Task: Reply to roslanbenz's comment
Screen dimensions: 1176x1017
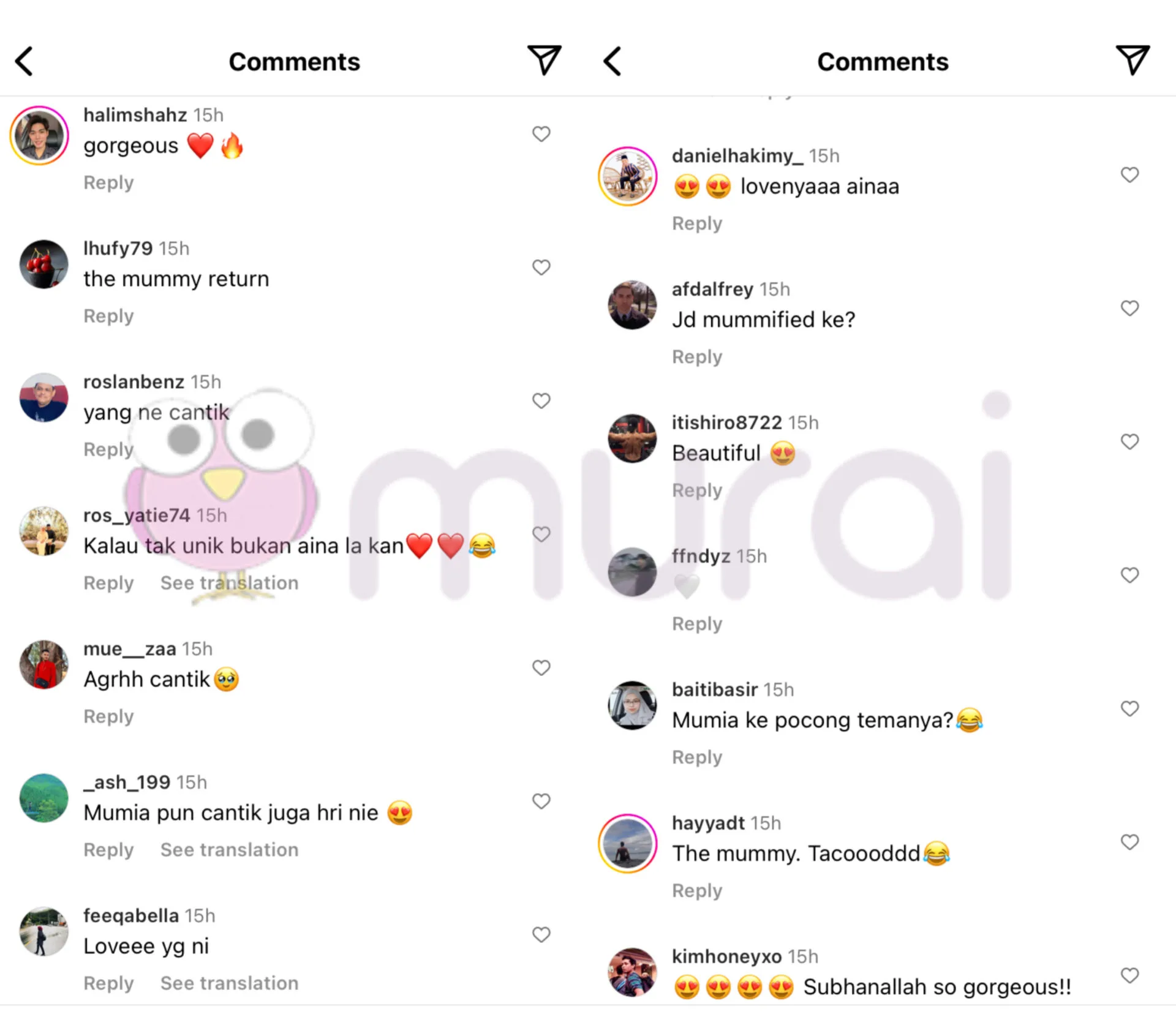Action: [x=108, y=449]
